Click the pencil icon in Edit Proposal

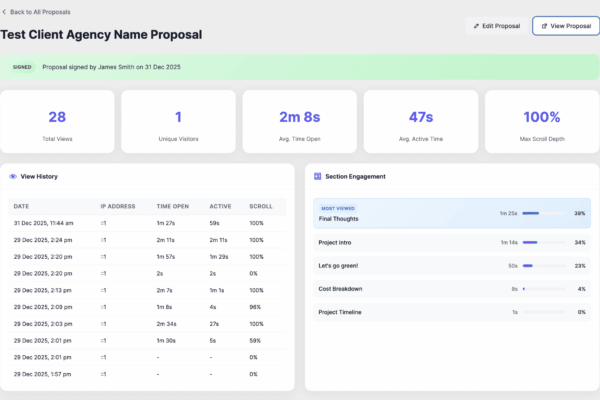click(475, 25)
